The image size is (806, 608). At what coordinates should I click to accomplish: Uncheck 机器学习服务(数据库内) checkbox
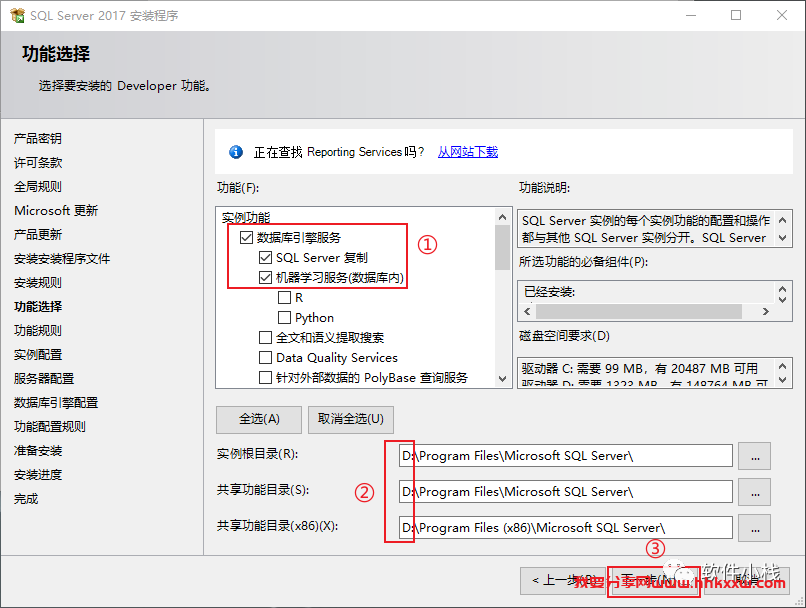[265, 278]
